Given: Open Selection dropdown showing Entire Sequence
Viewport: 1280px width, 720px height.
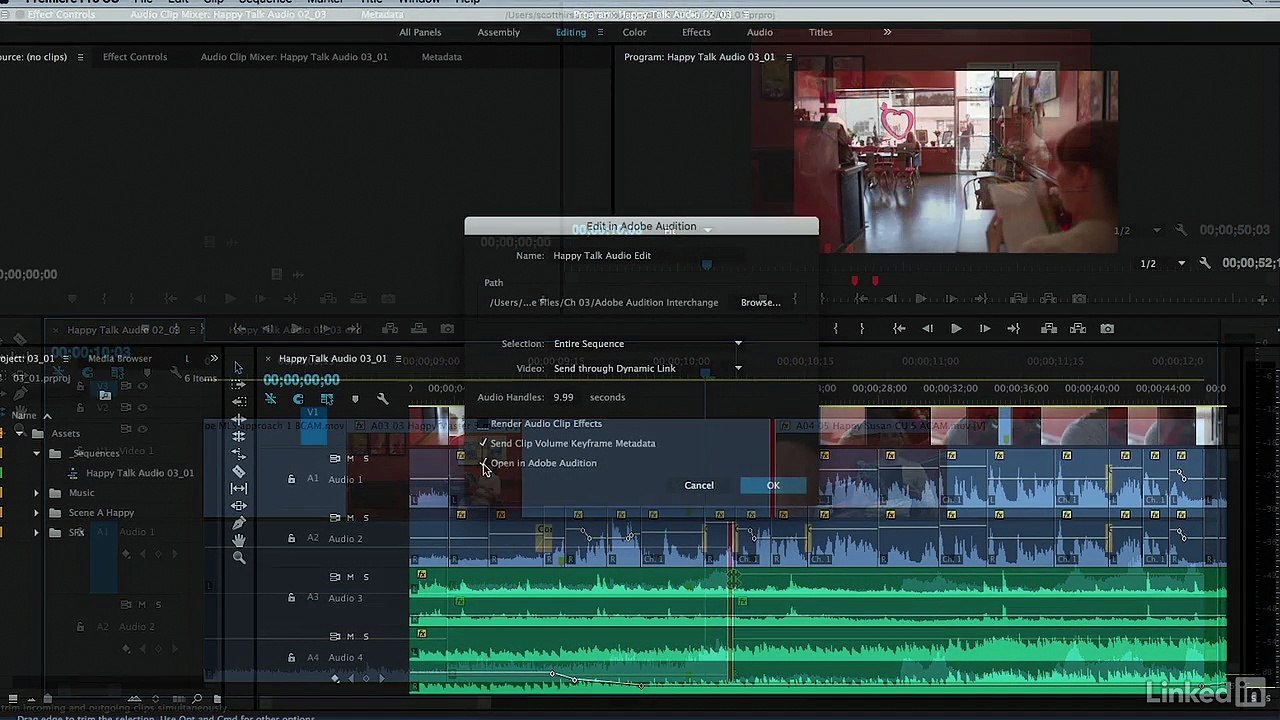Looking at the screenshot, I should pyautogui.click(x=648, y=344).
